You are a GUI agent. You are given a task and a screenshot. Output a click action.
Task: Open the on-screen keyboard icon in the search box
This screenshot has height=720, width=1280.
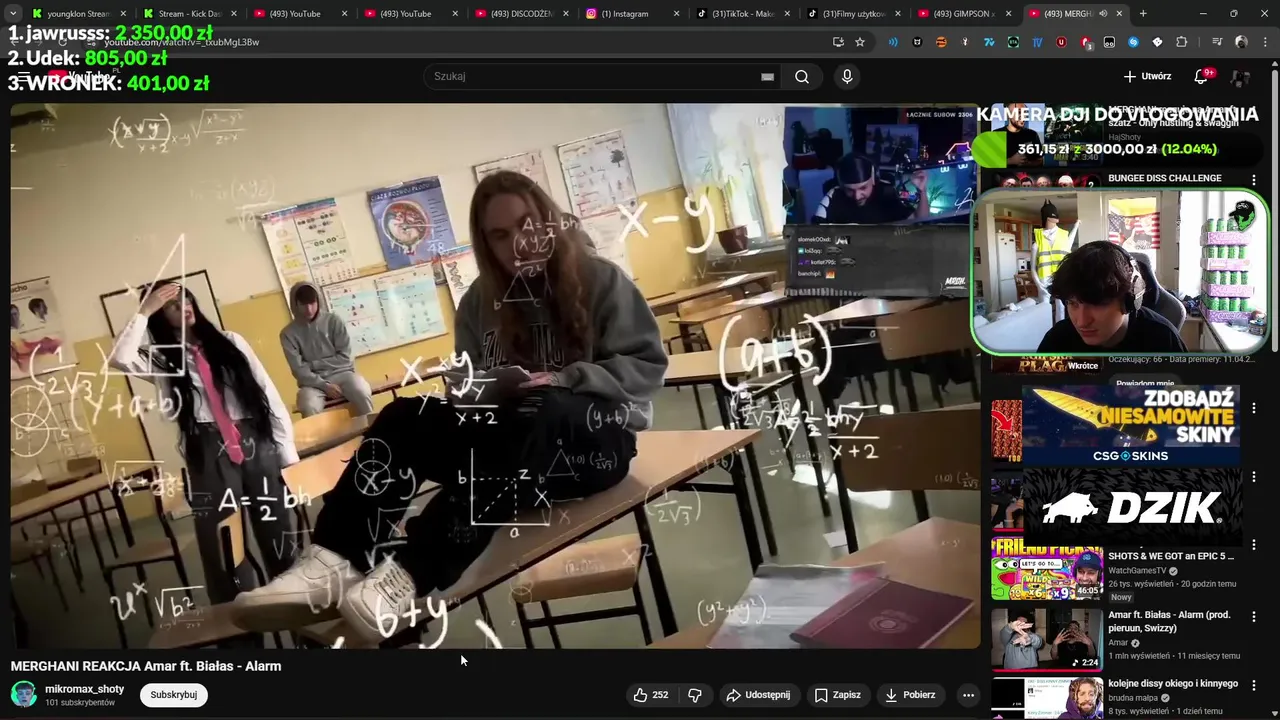pos(767,77)
